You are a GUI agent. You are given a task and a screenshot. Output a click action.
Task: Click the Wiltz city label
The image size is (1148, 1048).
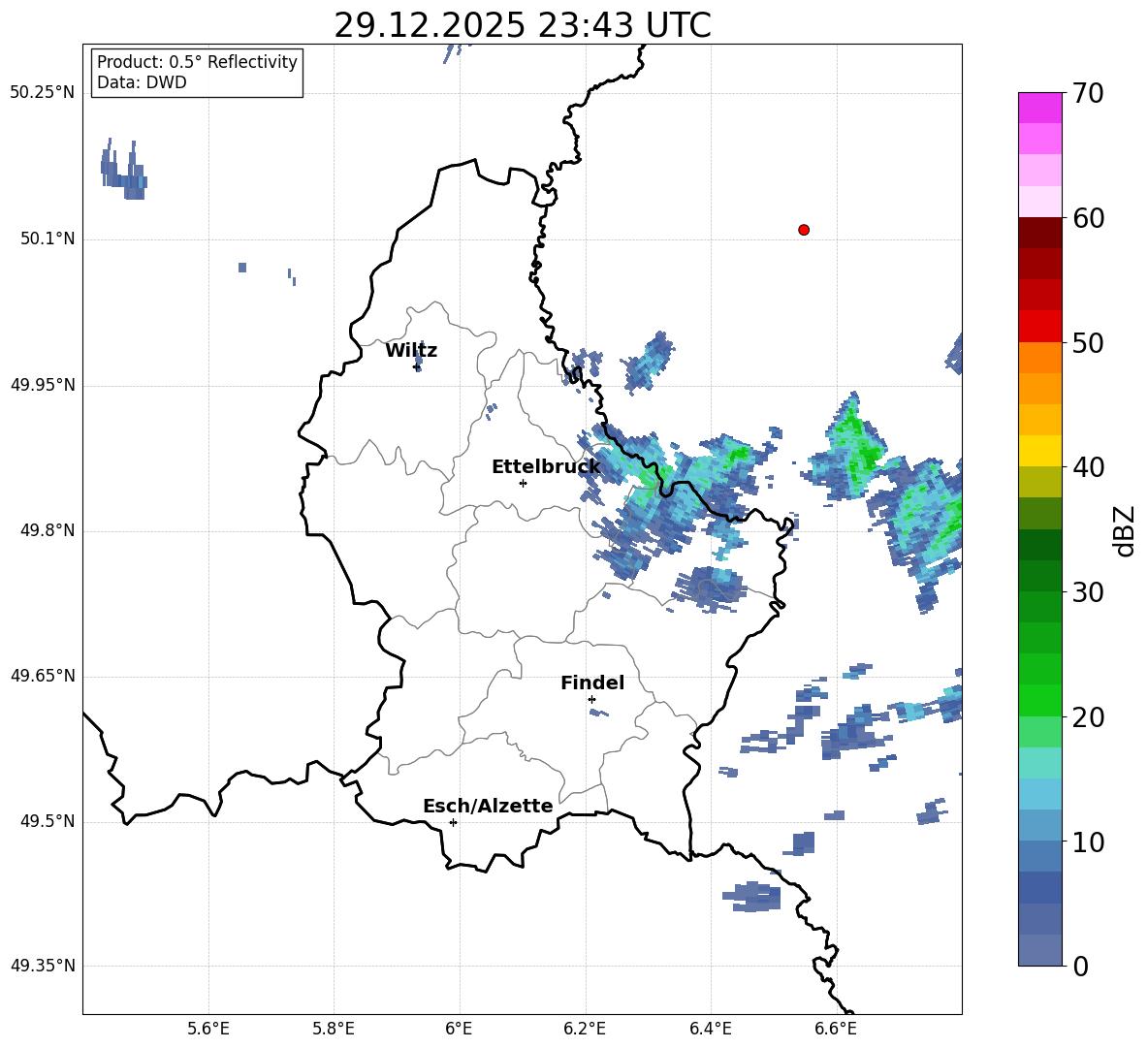pyautogui.click(x=411, y=351)
